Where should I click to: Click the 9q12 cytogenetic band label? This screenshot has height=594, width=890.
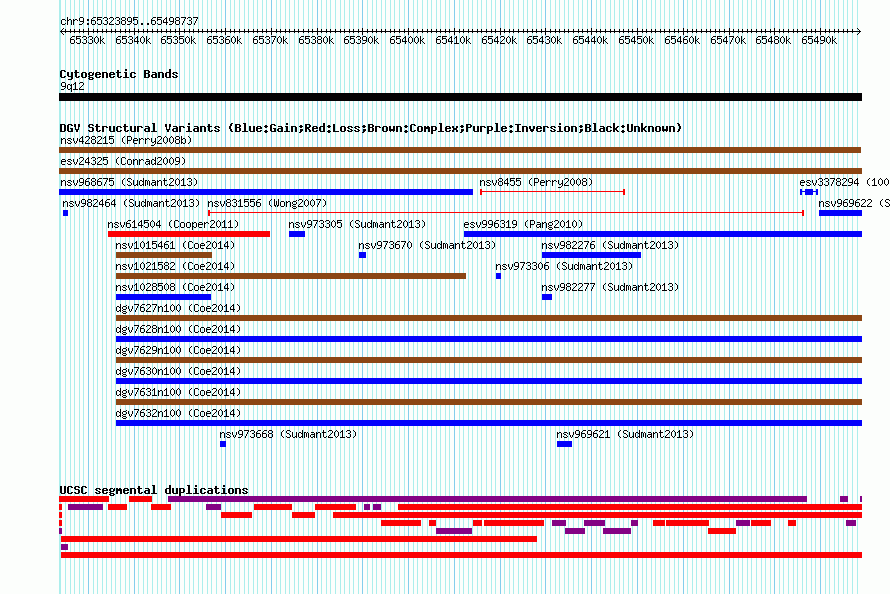pyautogui.click(x=72, y=86)
